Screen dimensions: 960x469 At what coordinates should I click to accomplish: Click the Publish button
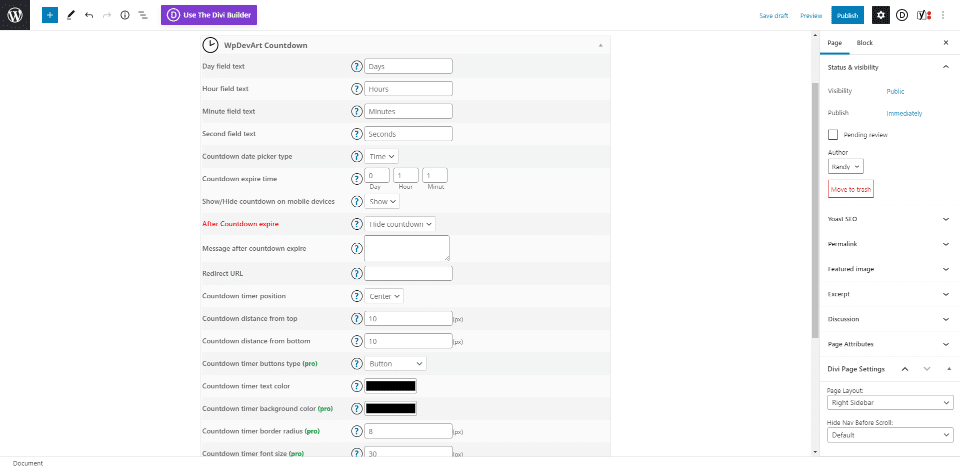(x=847, y=15)
